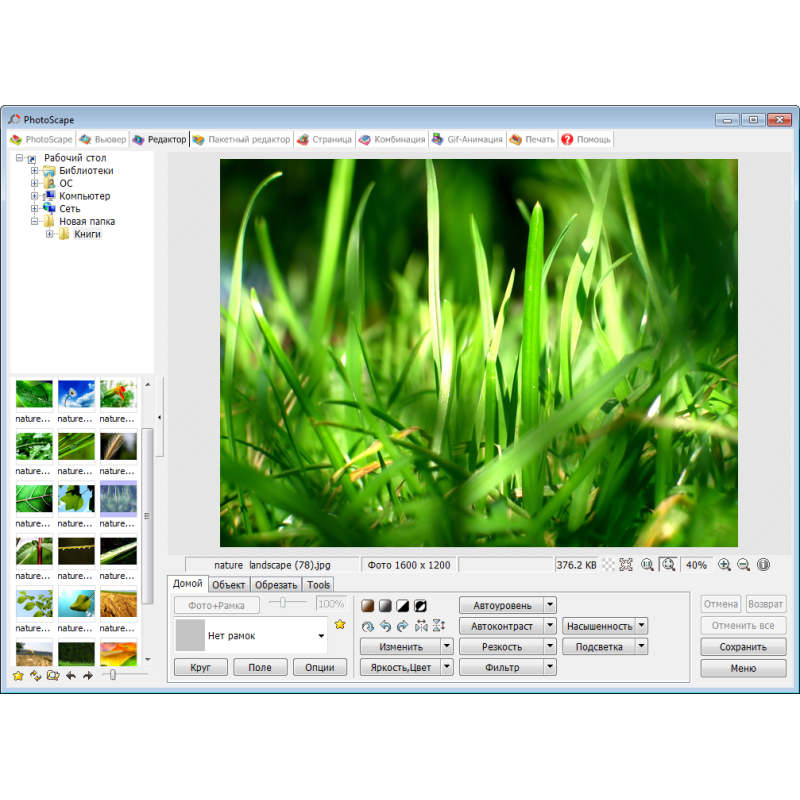
Task: Click the zoom in magnifier icon
Action: [724, 565]
